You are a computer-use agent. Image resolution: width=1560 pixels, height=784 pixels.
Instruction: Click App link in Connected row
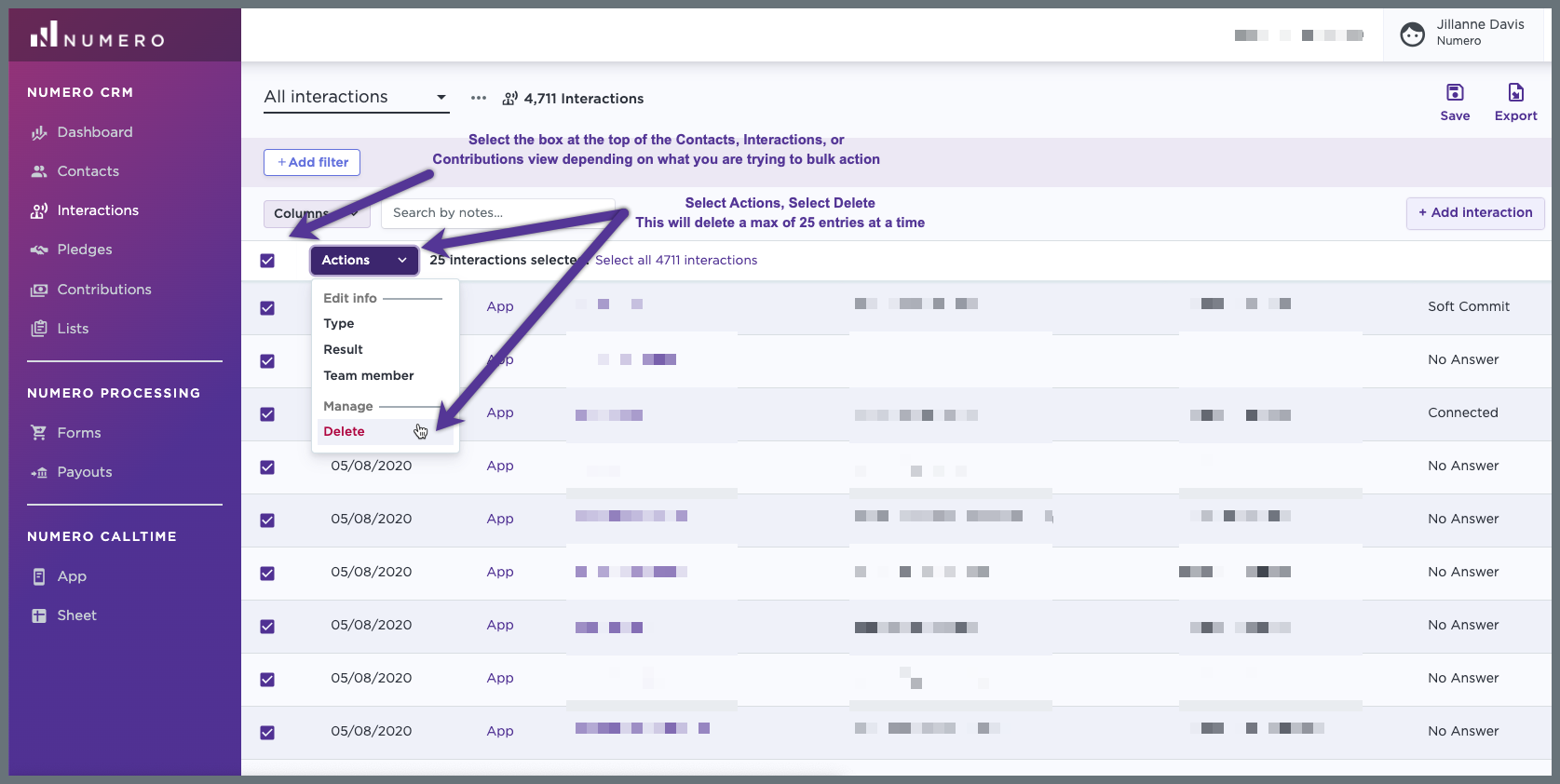500,412
